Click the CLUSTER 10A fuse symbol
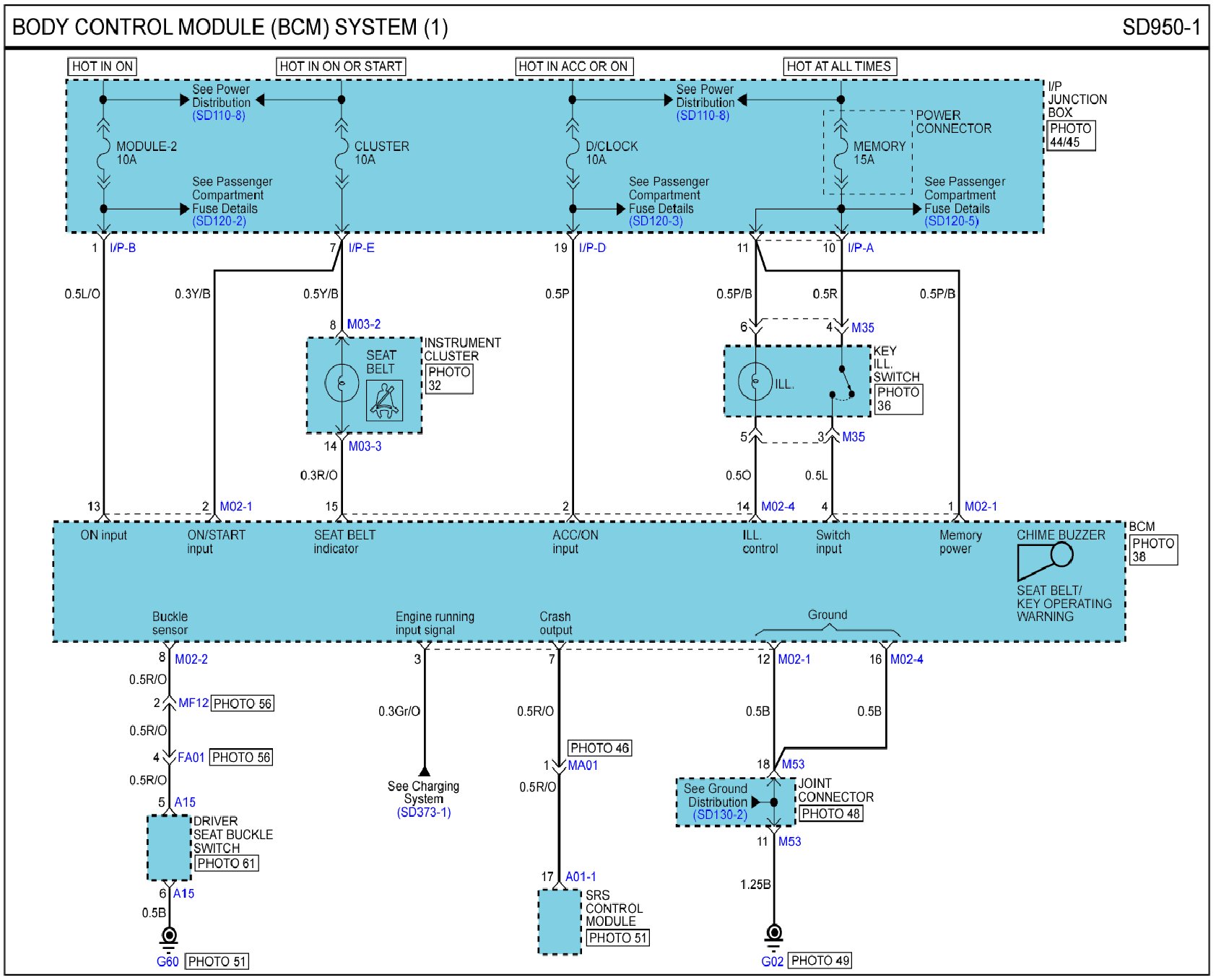This screenshot has height=980, width=1216. tap(342, 153)
